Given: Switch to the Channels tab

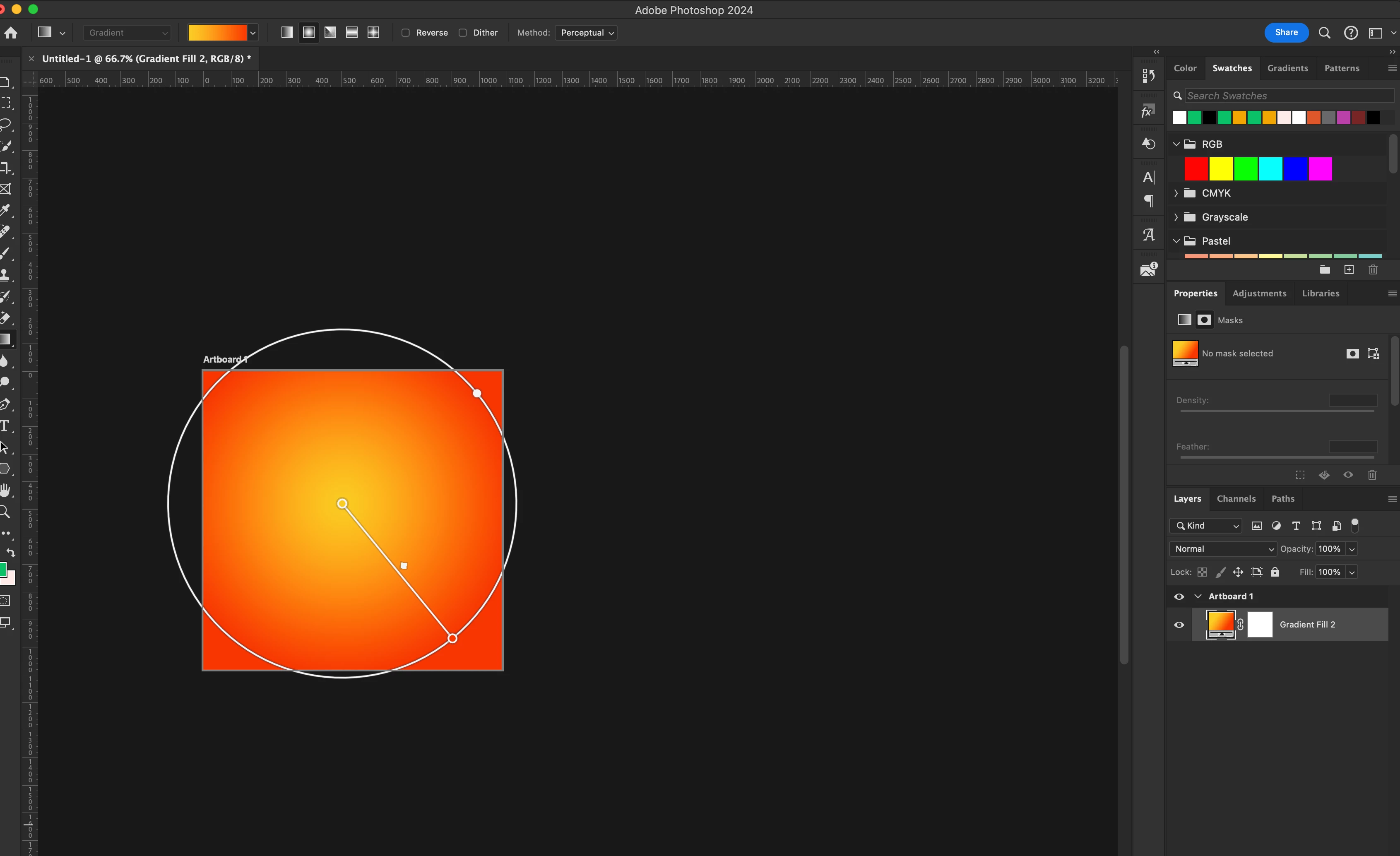Looking at the screenshot, I should [1236, 499].
